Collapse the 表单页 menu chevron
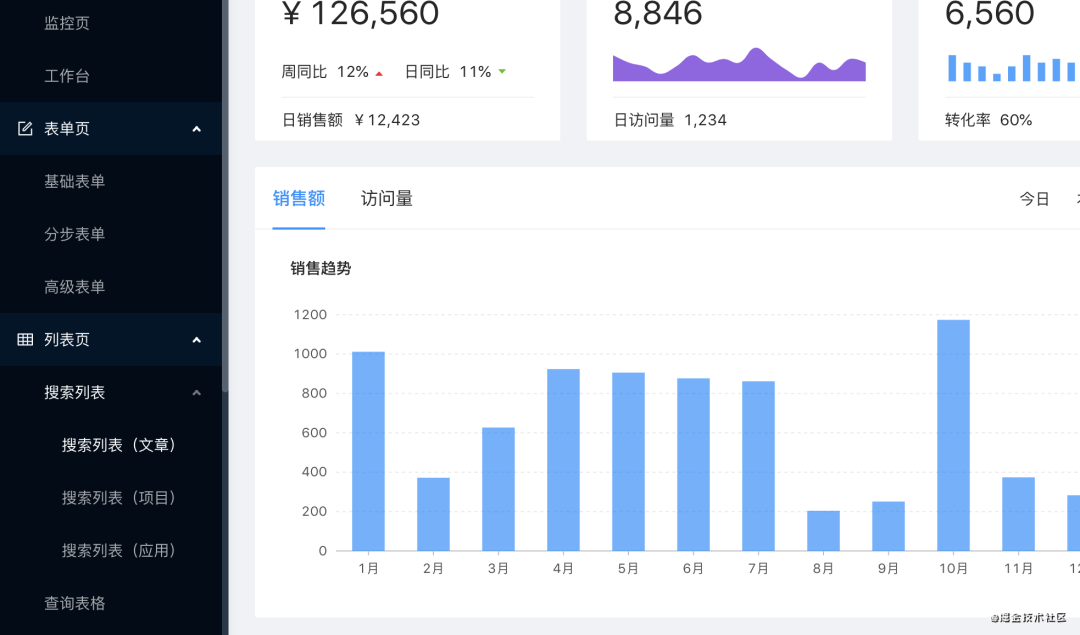This screenshot has width=1080, height=635. coord(196,129)
